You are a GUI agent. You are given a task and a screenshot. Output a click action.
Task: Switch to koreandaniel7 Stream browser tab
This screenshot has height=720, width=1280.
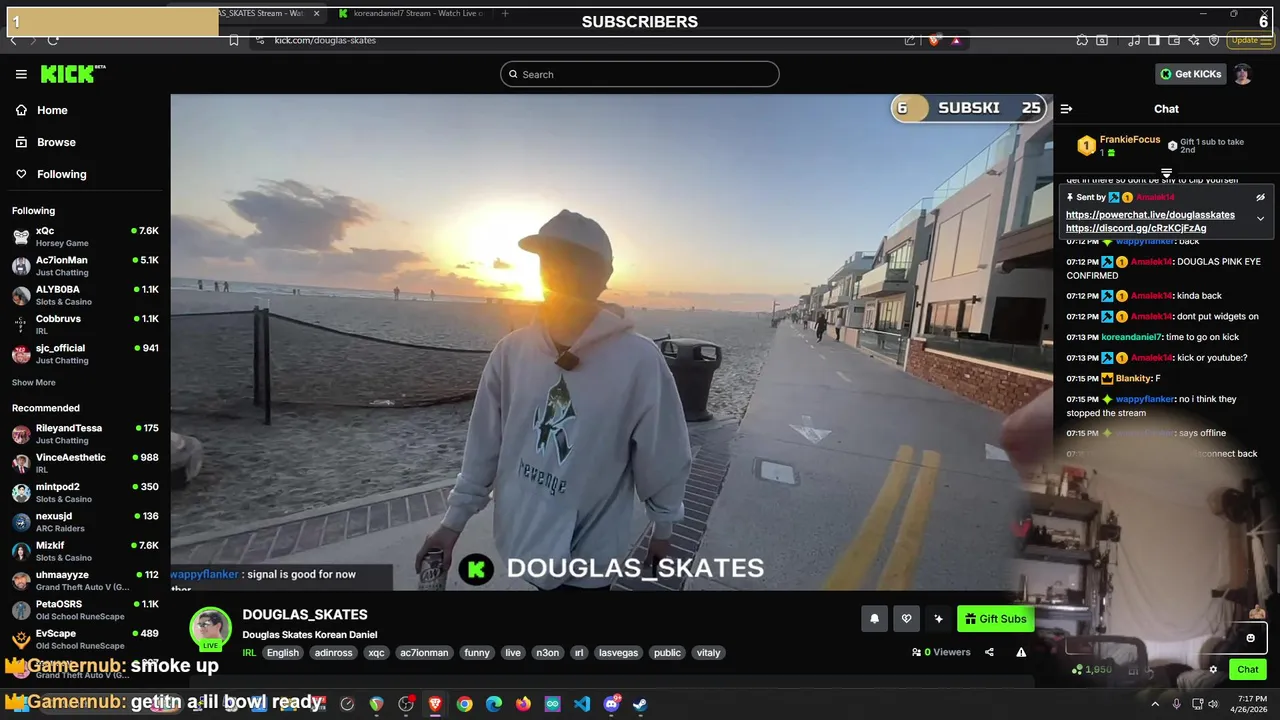pos(412,13)
